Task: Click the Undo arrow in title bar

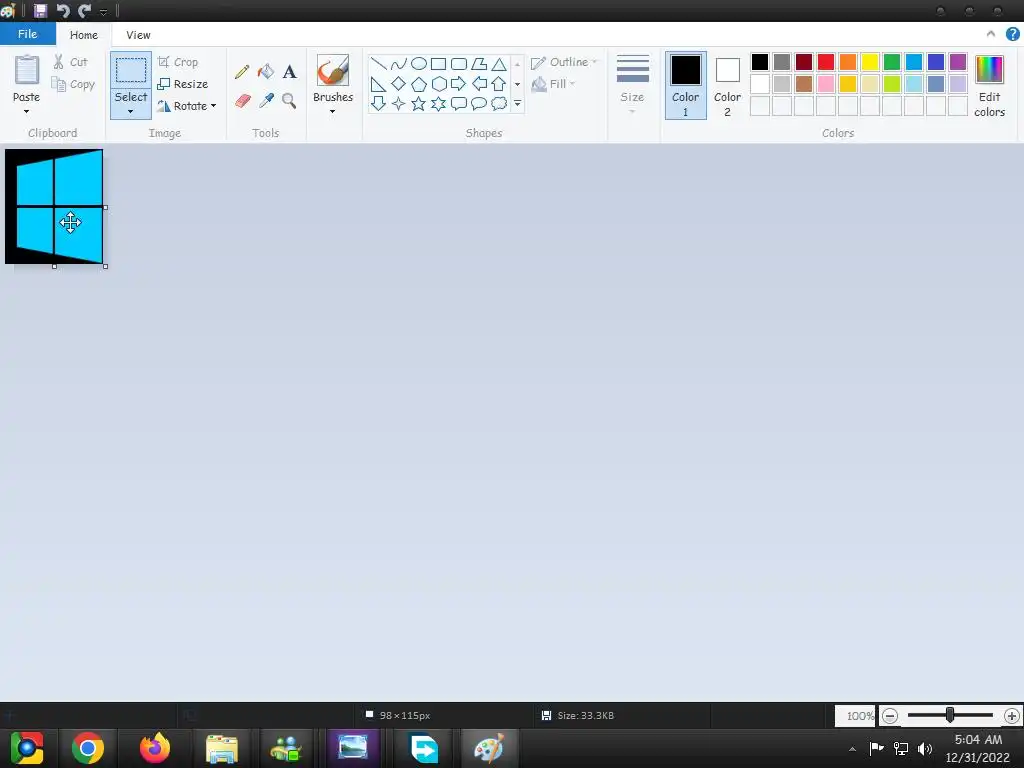Action: coord(63,10)
